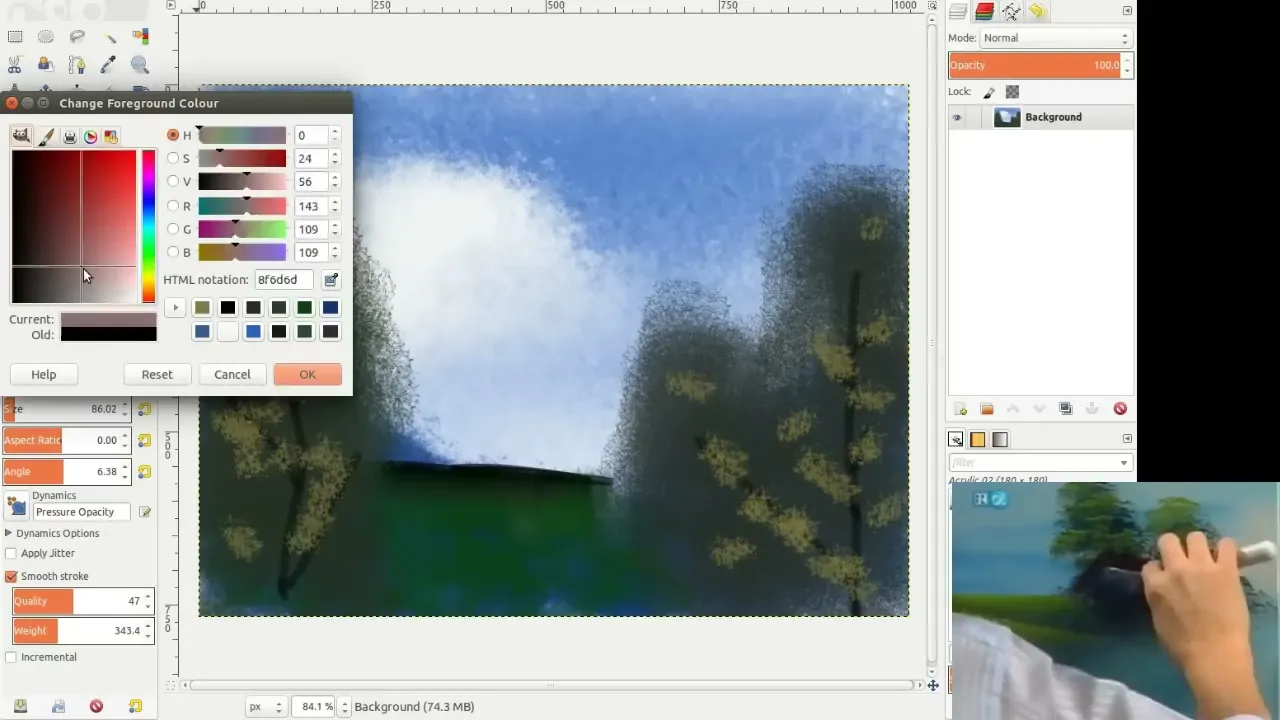Viewport: 1280px width, 720px height.
Task: Open the Dynamics chooser icon button
Action: pos(17,506)
